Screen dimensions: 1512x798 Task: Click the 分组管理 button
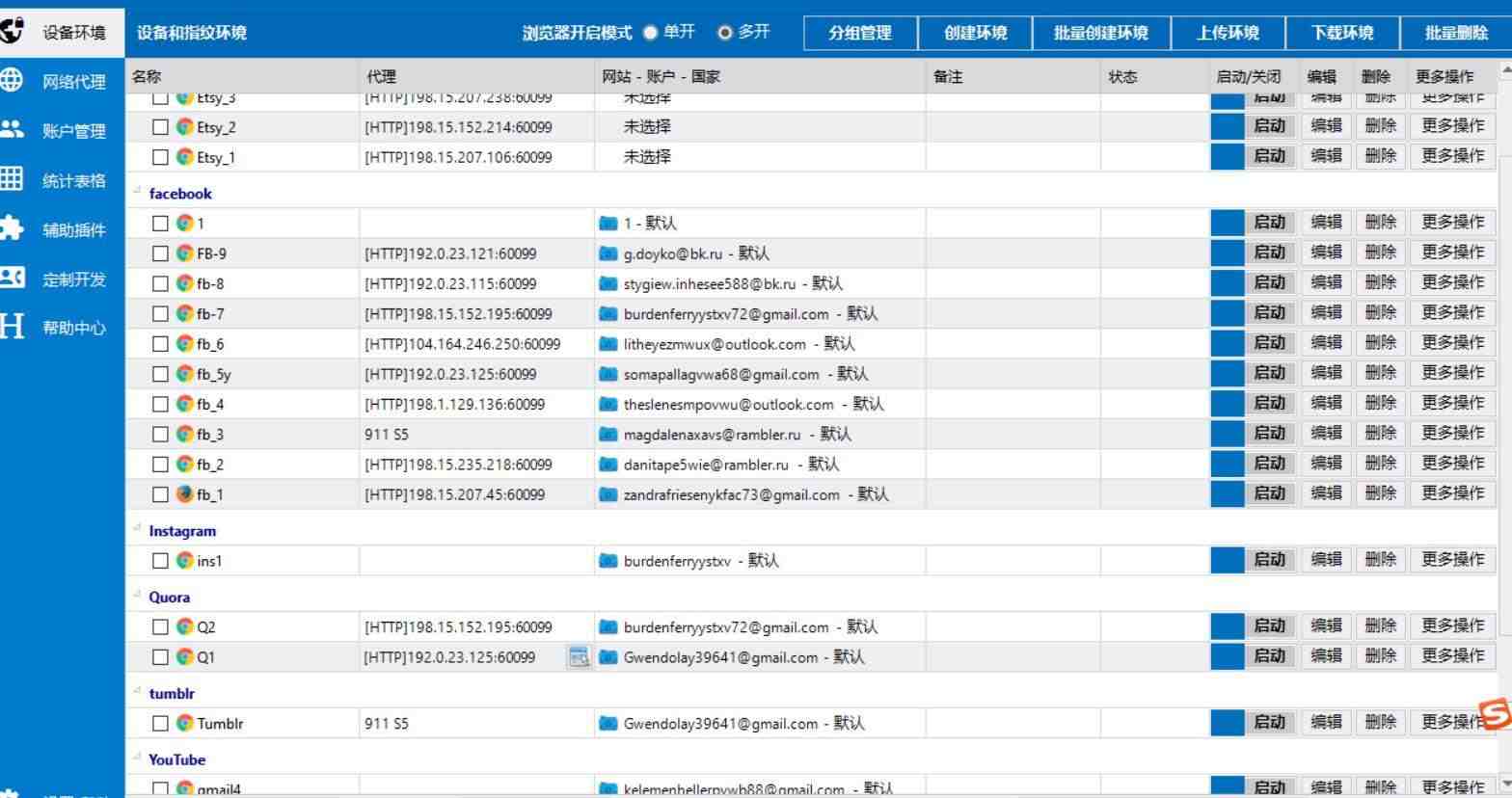tap(860, 33)
